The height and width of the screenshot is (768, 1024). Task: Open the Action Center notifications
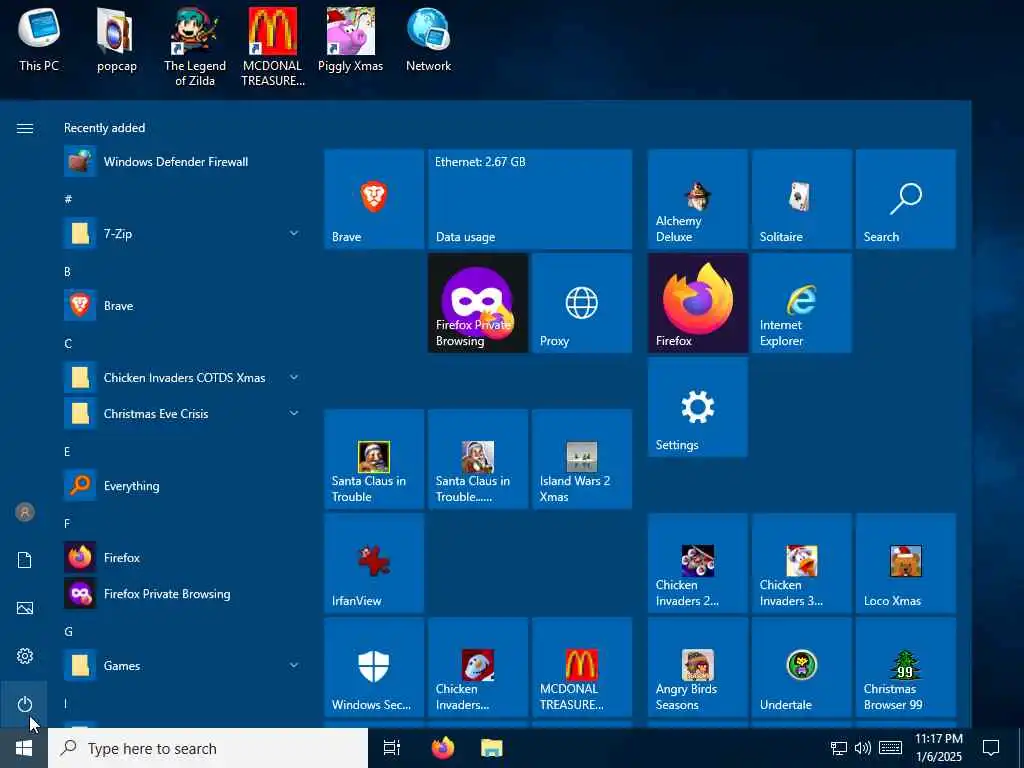click(991, 748)
